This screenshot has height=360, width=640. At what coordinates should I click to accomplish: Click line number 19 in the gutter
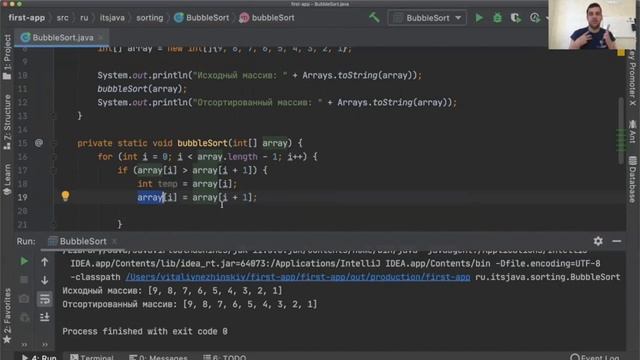pos(22,198)
